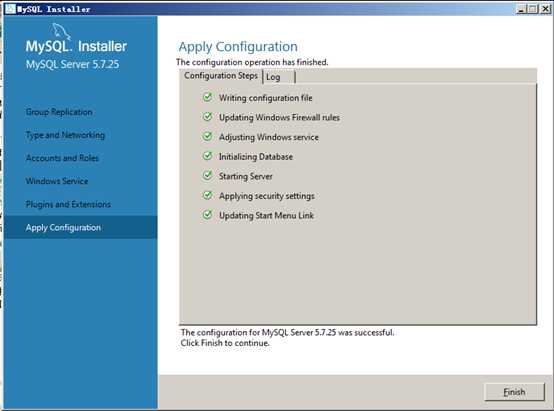Screen dimensions: 554x411
Task: Select the Configuration Steps tab
Action: click(221, 76)
